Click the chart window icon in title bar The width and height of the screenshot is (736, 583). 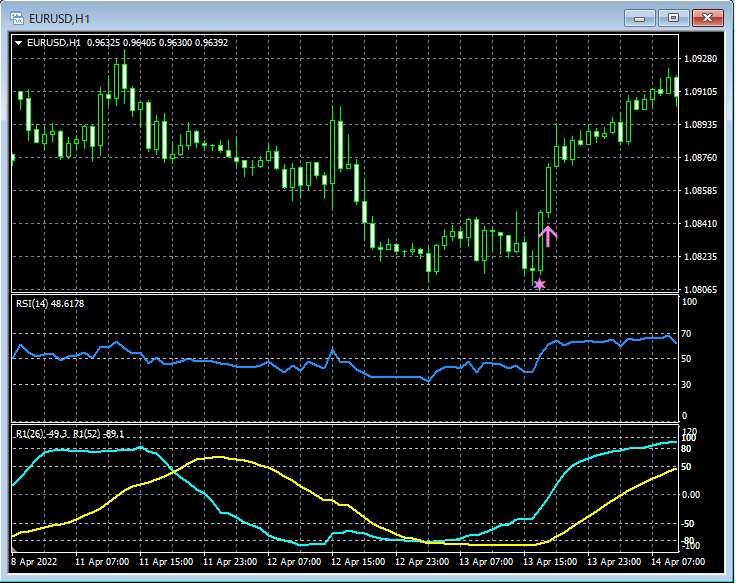coord(17,17)
